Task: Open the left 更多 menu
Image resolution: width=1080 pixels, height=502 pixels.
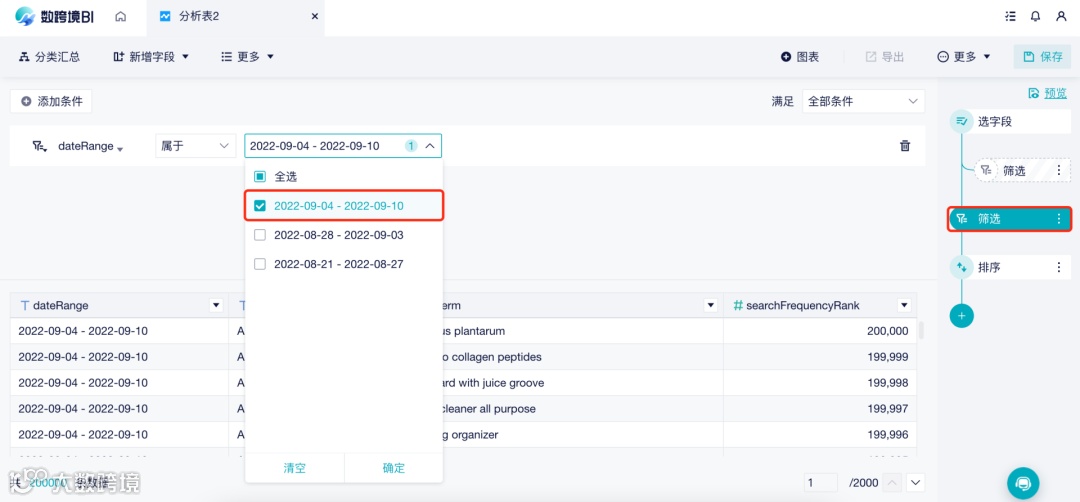Action: coord(247,57)
